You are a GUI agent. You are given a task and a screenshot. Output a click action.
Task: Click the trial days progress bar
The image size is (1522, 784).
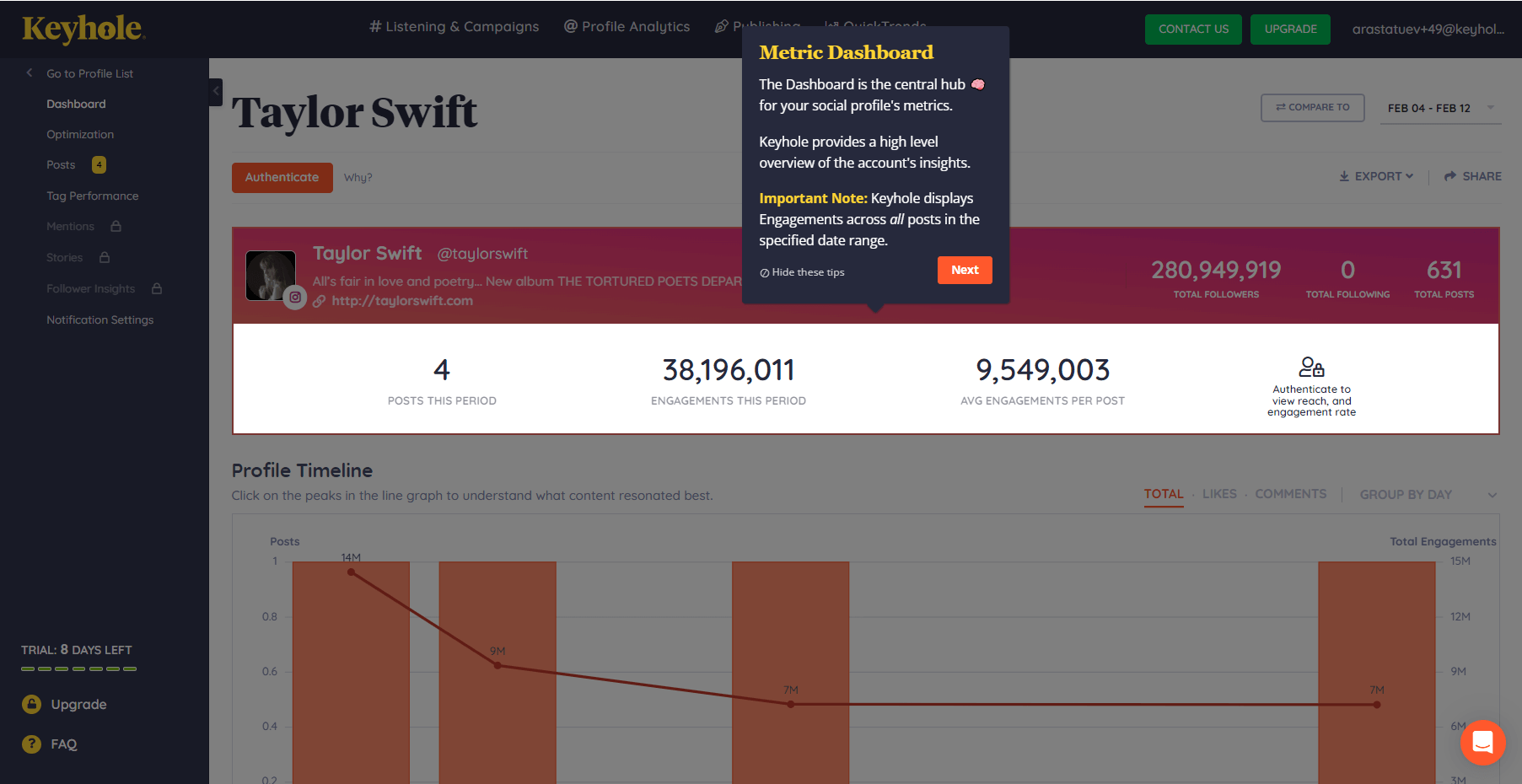(79, 669)
